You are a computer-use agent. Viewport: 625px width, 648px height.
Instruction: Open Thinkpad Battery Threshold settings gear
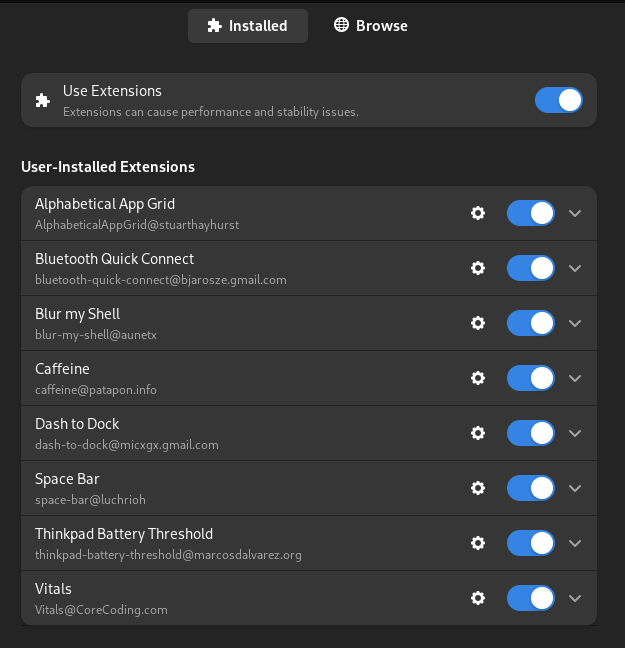pyautogui.click(x=478, y=543)
